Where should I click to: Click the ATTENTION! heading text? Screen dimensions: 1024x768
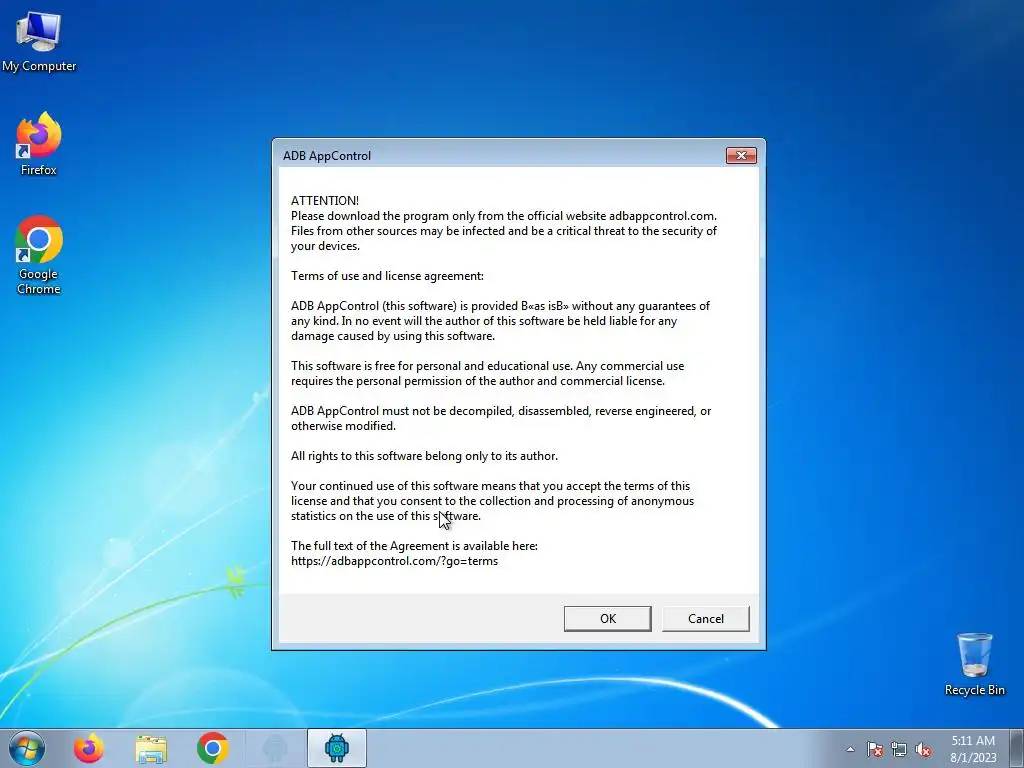click(325, 200)
